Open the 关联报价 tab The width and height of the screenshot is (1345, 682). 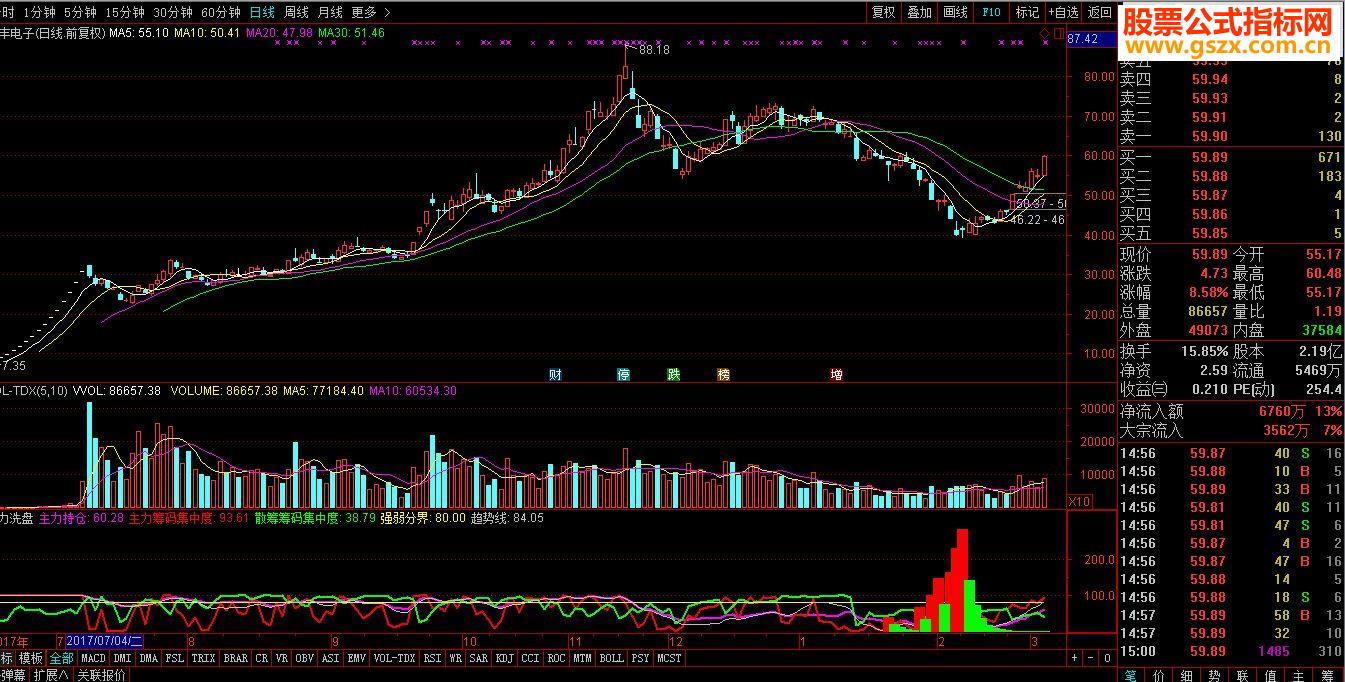pyautogui.click(x=101, y=675)
